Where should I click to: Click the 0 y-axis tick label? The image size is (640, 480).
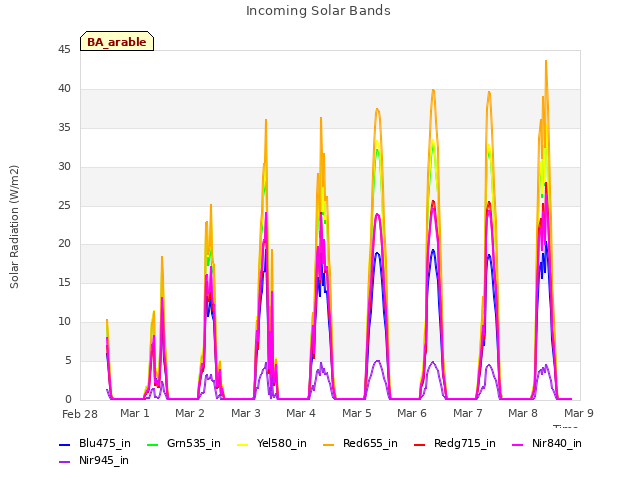pos(68,399)
